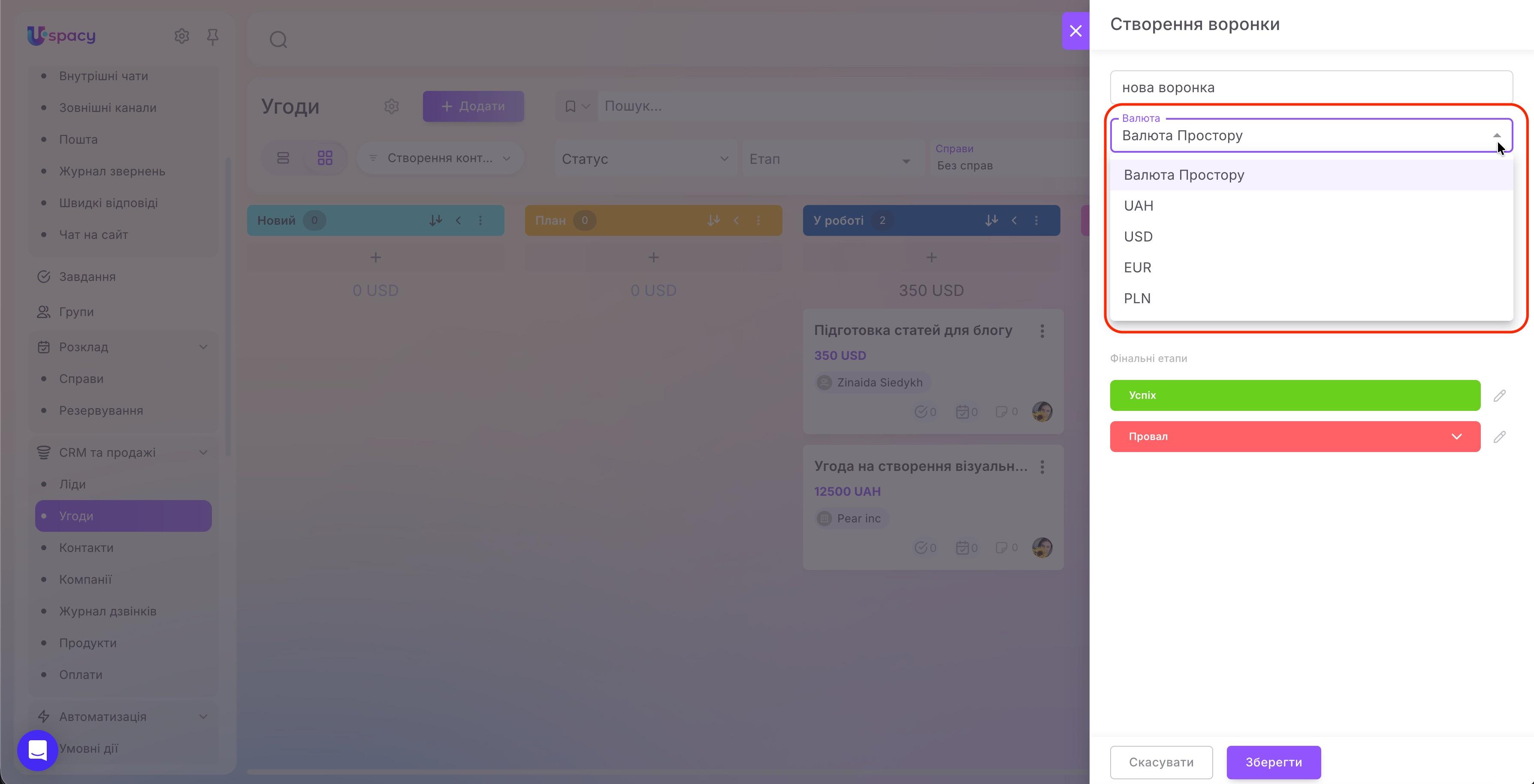This screenshot has height=784, width=1534.
Task: Collapse the План column with arrow
Action: [x=736, y=220]
